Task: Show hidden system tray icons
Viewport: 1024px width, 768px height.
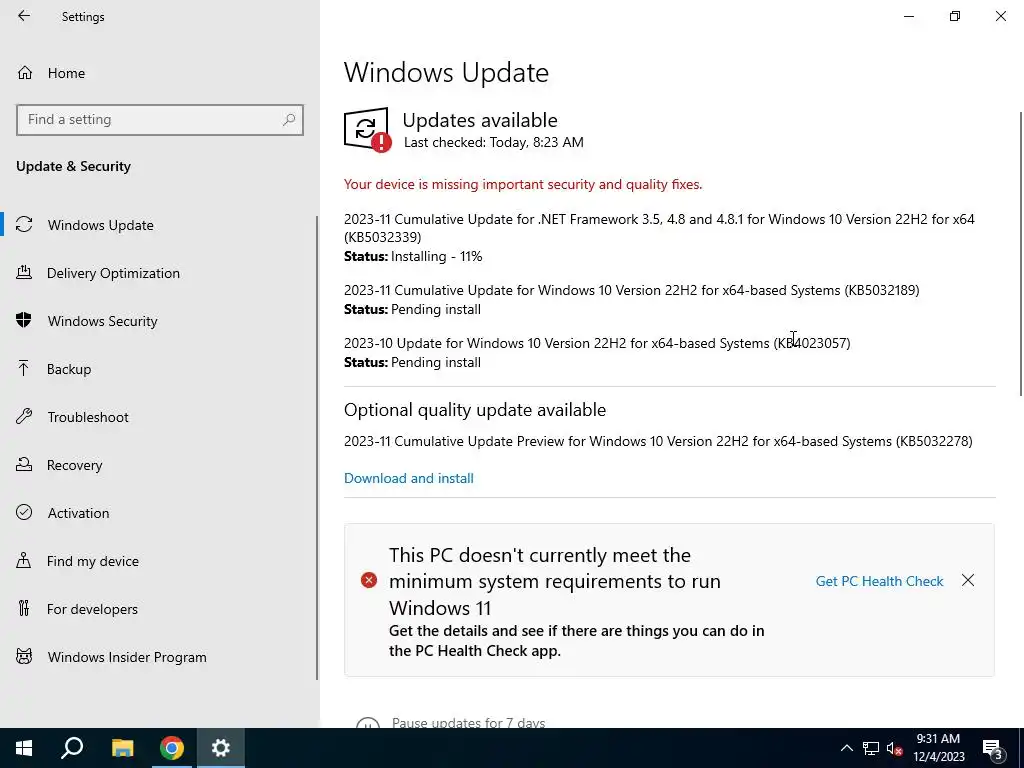Action: click(846, 748)
